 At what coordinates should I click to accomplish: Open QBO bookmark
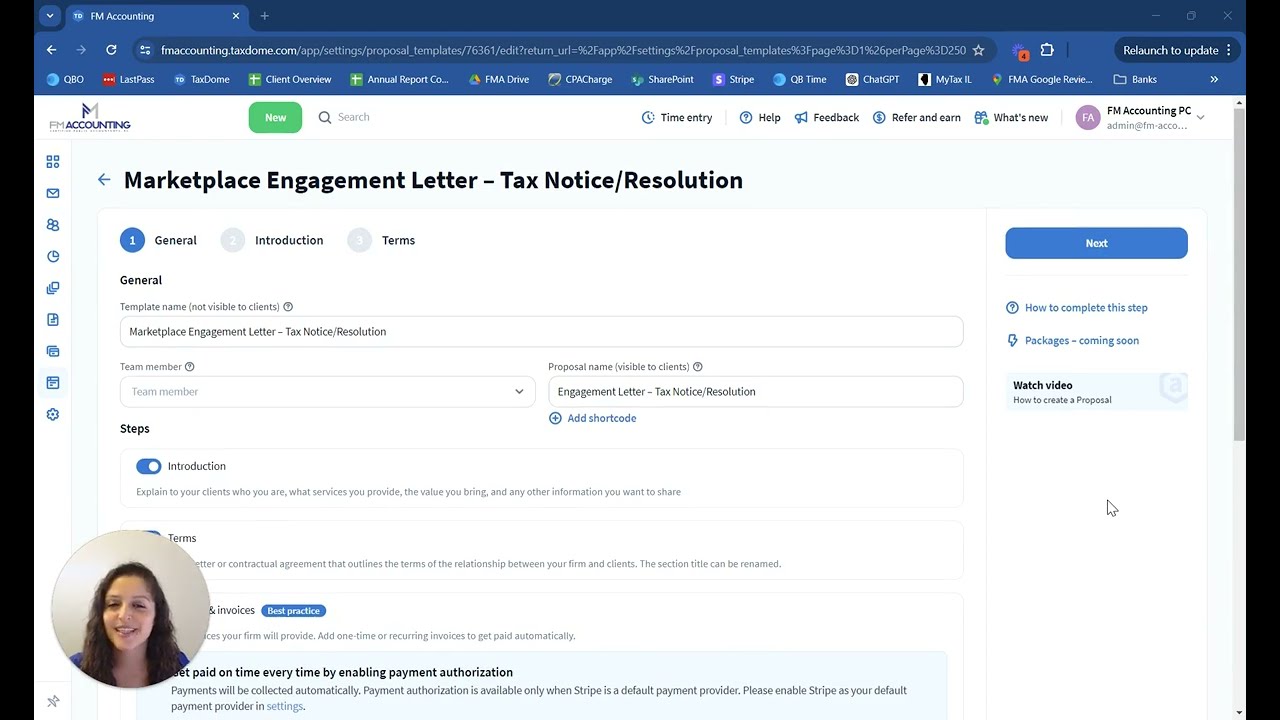pyautogui.click(x=65, y=79)
